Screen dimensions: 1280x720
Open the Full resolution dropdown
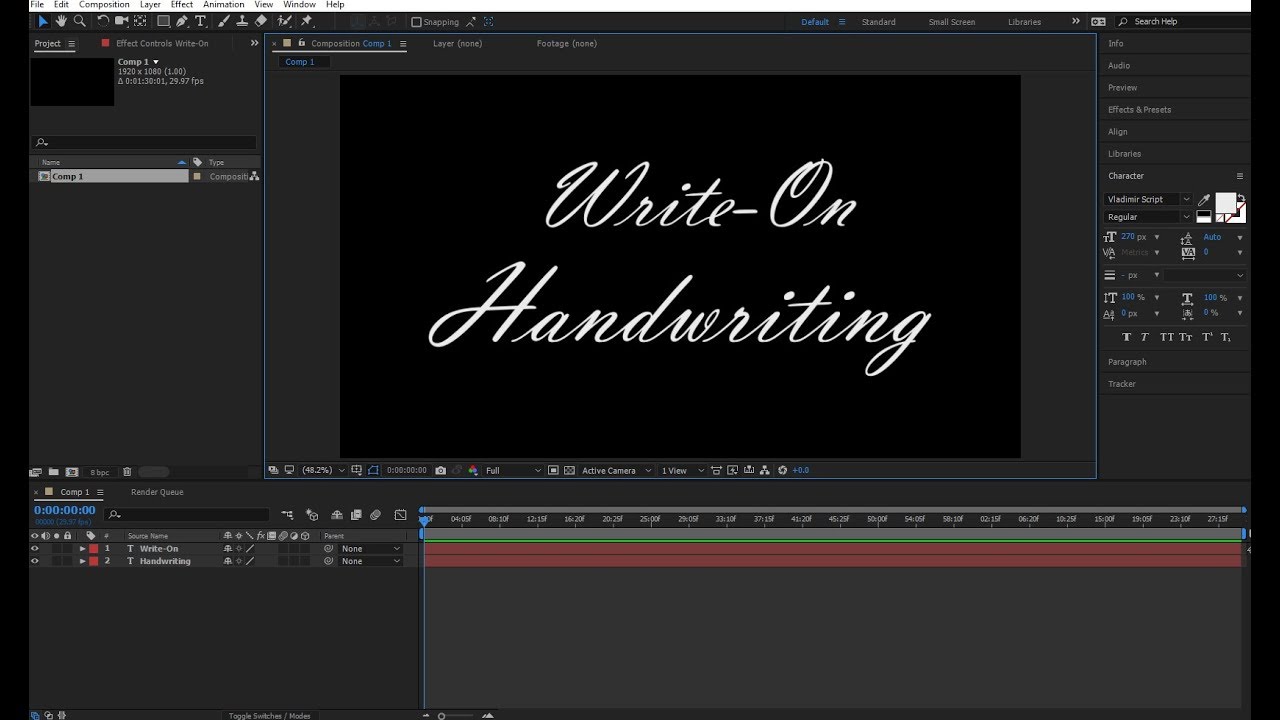coord(513,470)
